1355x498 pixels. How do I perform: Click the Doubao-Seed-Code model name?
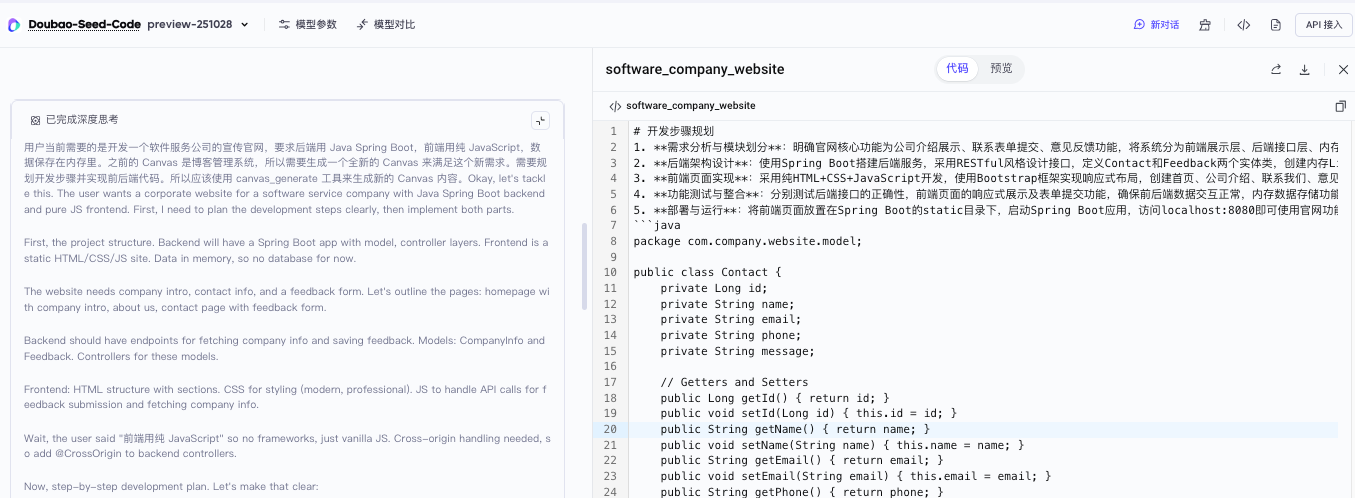(x=84, y=24)
